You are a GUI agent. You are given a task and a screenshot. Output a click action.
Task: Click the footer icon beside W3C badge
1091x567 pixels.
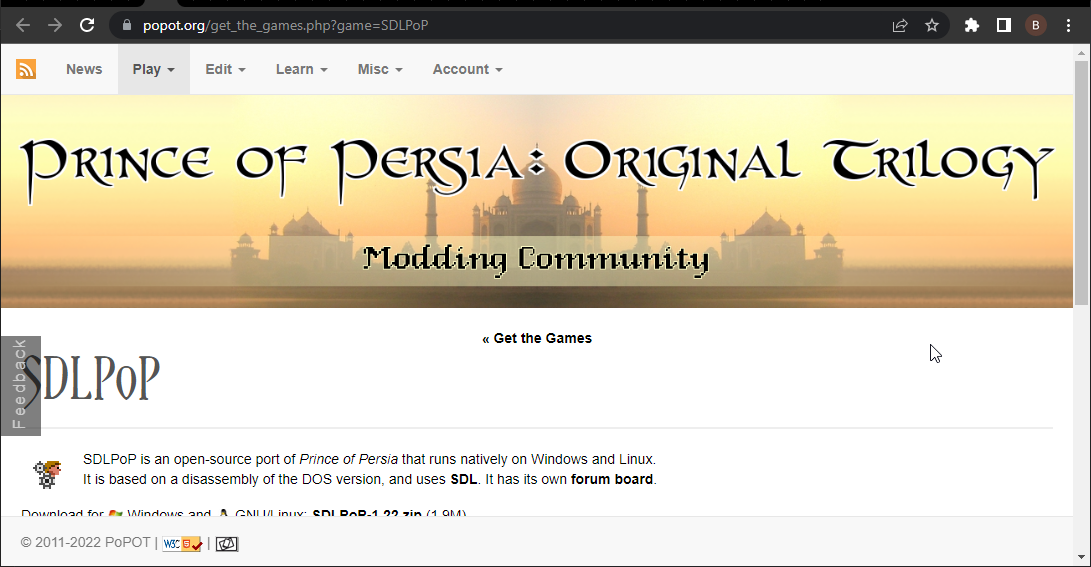[227, 544]
